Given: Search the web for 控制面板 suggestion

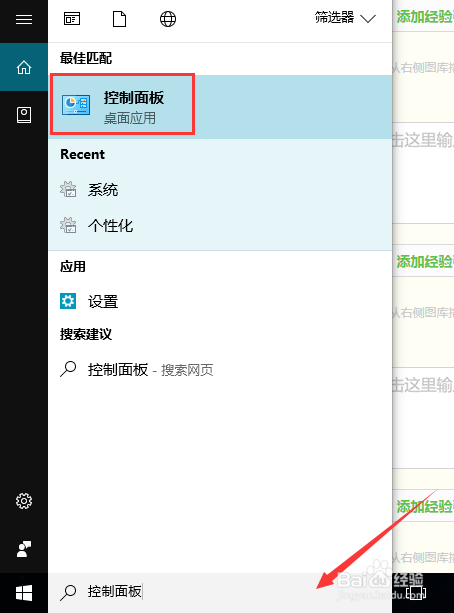Looking at the screenshot, I should [x=220, y=369].
